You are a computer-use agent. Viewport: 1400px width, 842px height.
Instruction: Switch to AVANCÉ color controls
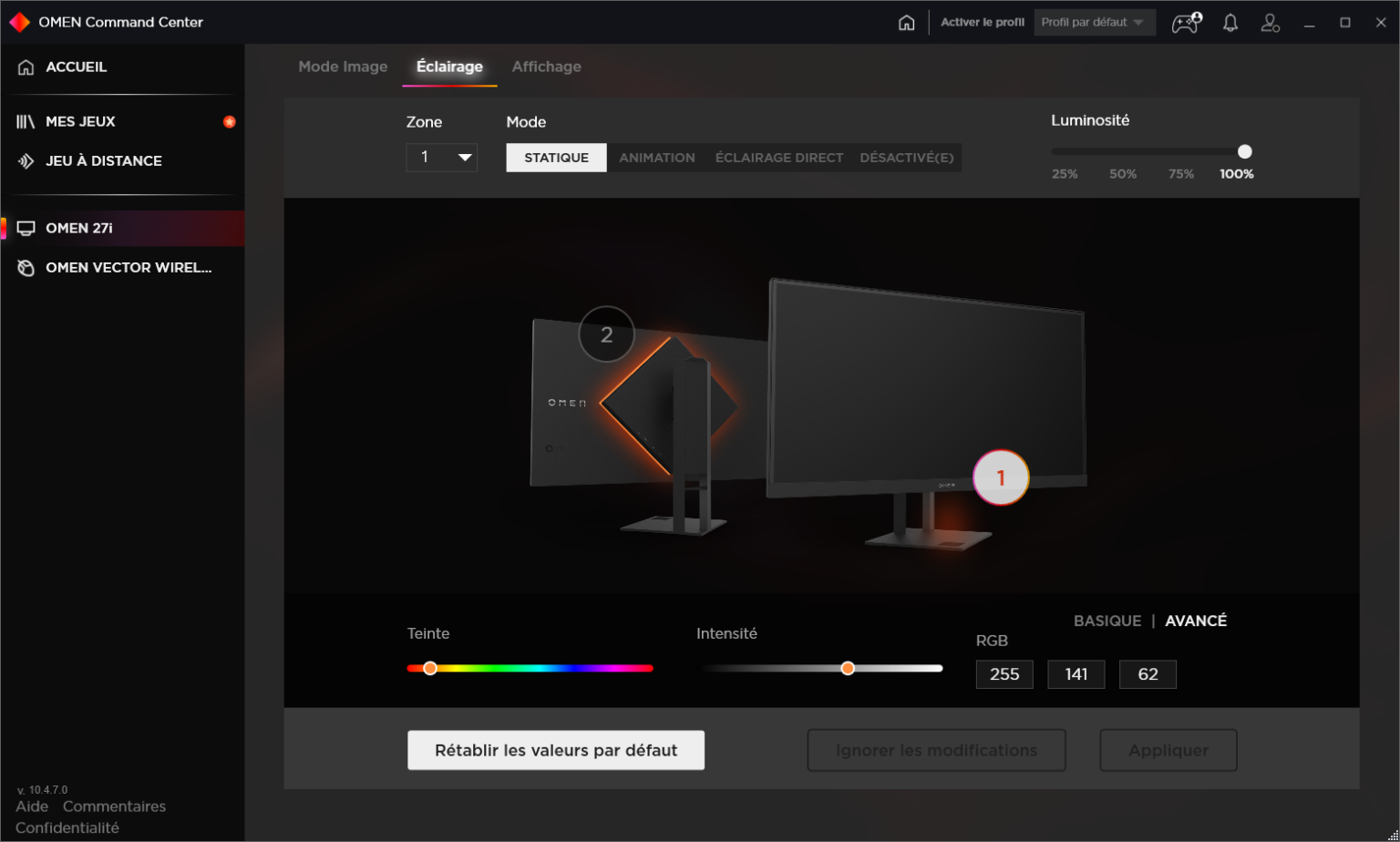click(1196, 621)
